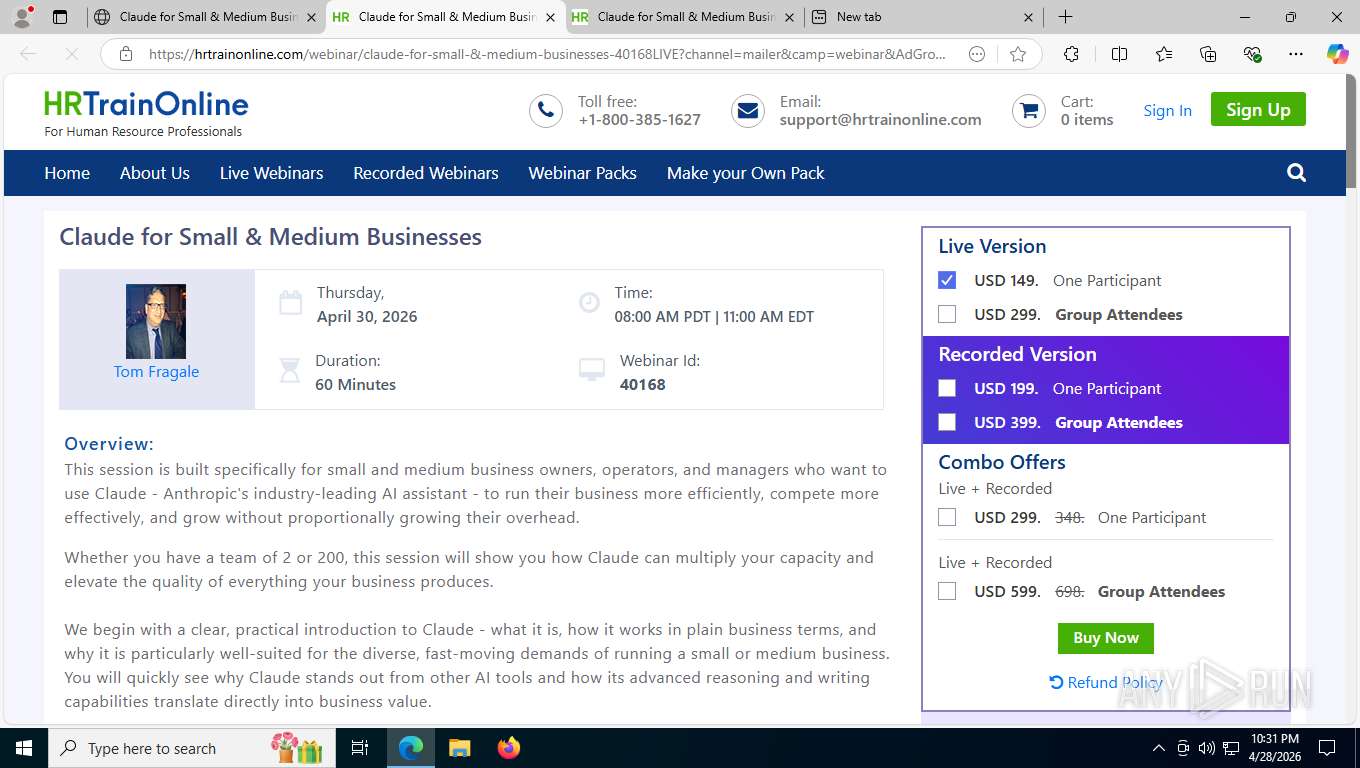Click the phone icon beside Toll free
The height and width of the screenshot is (768, 1360).
546,111
